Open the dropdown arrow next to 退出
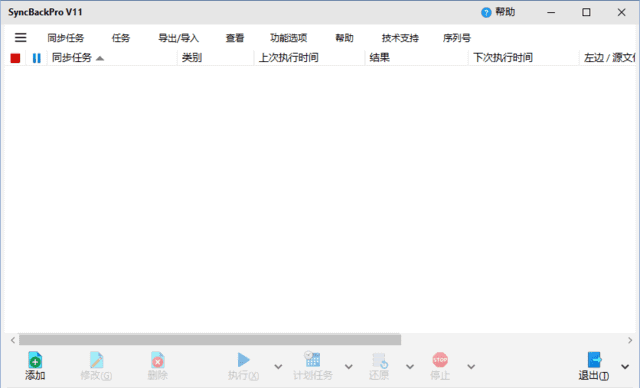 coord(625,366)
